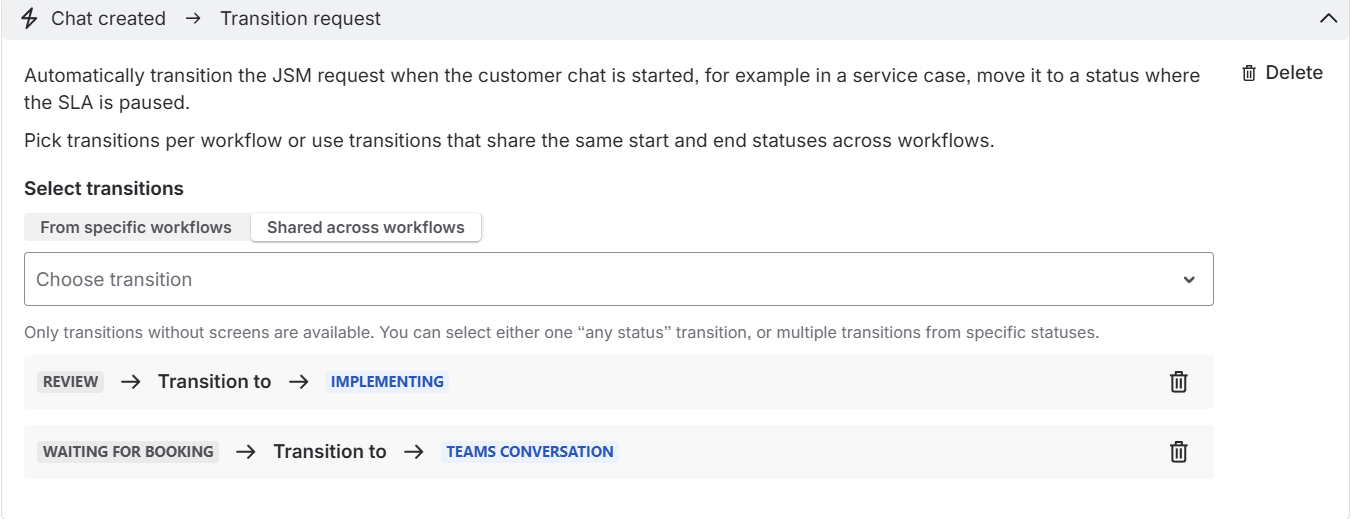The height and width of the screenshot is (519, 1351).
Task: Click the Transition request header title
Action: pos(300,19)
